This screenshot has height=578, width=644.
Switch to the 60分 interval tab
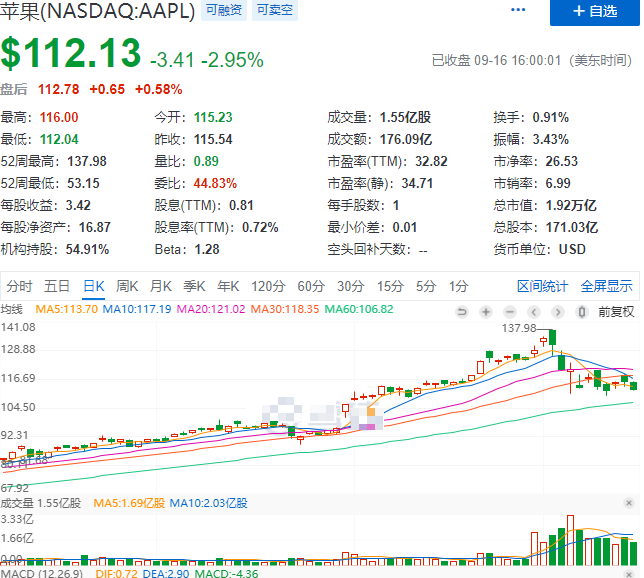[311, 286]
